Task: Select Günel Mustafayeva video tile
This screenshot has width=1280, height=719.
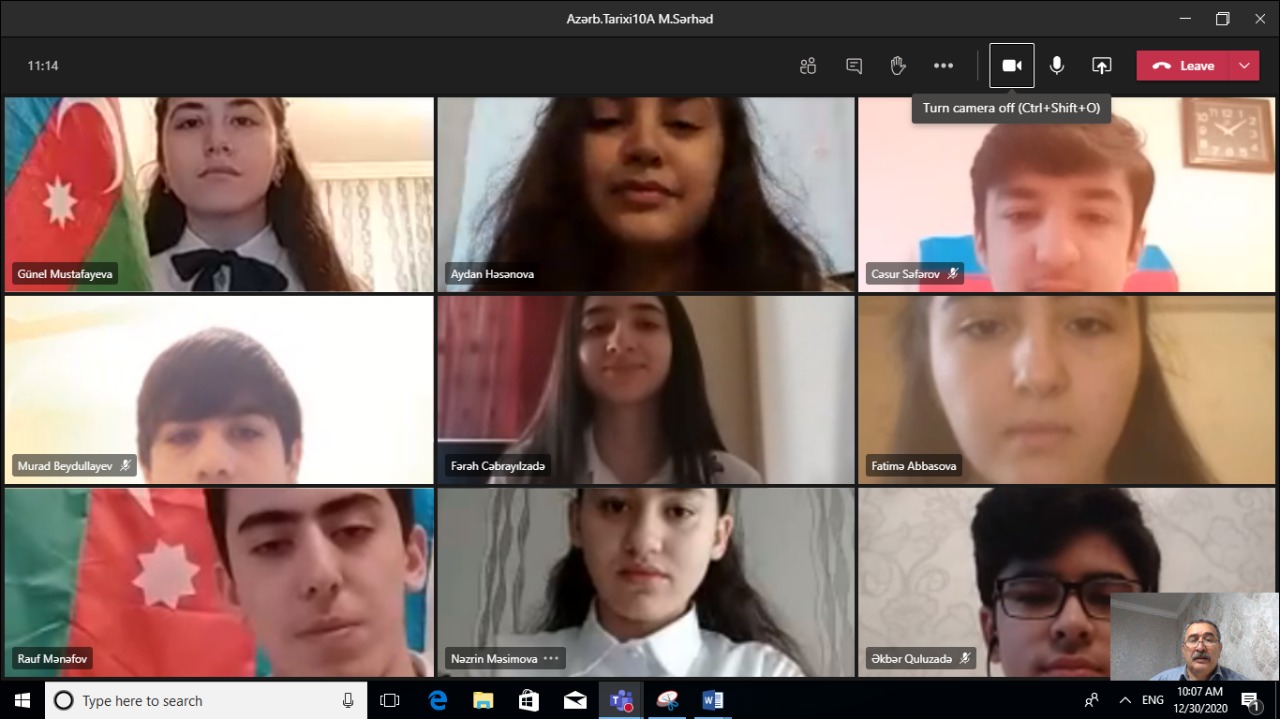Action: point(219,194)
